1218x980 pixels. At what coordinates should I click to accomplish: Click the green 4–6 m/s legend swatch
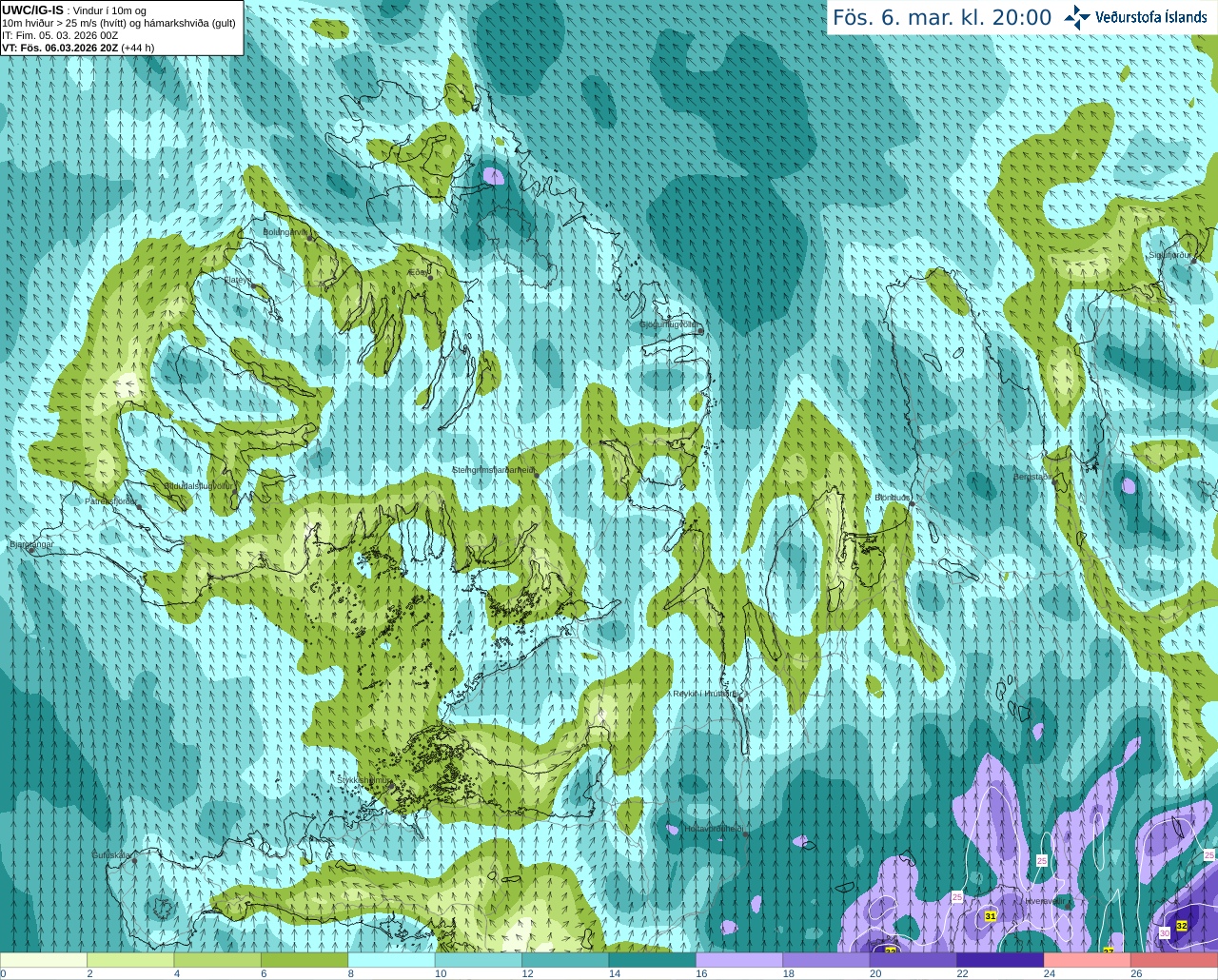pyautogui.click(x=218, y=960)
